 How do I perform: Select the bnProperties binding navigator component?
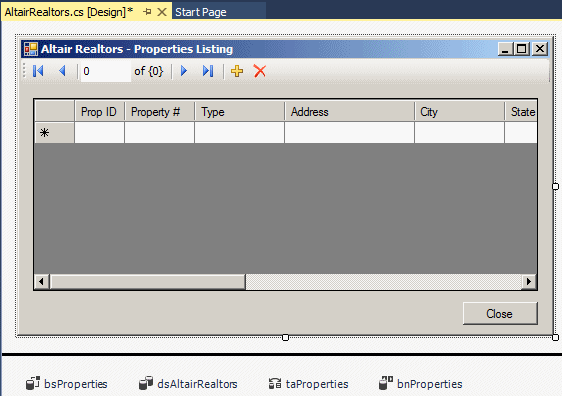pyautogui.click(x=421, y=383)
